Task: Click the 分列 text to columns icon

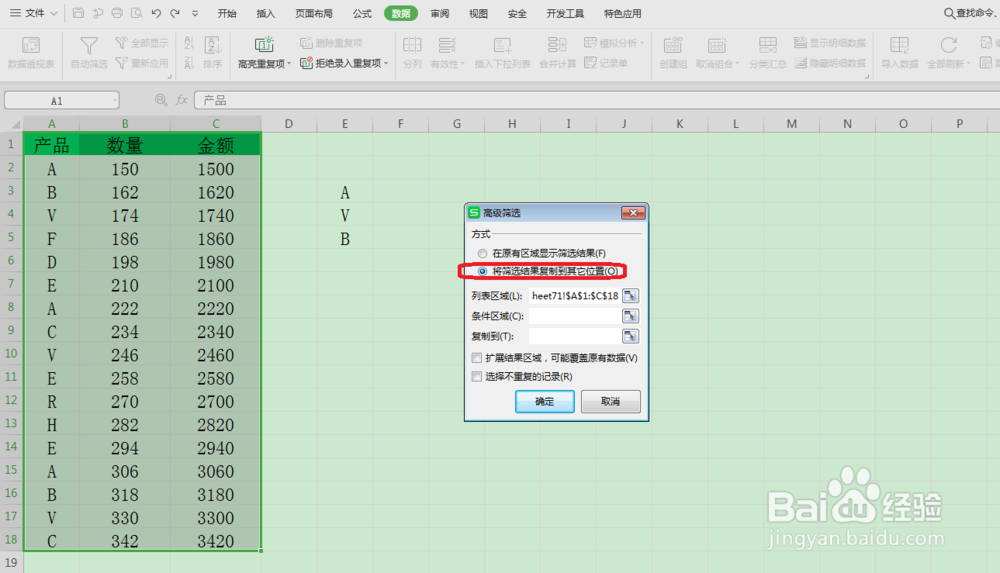Action: pos(412,45)
